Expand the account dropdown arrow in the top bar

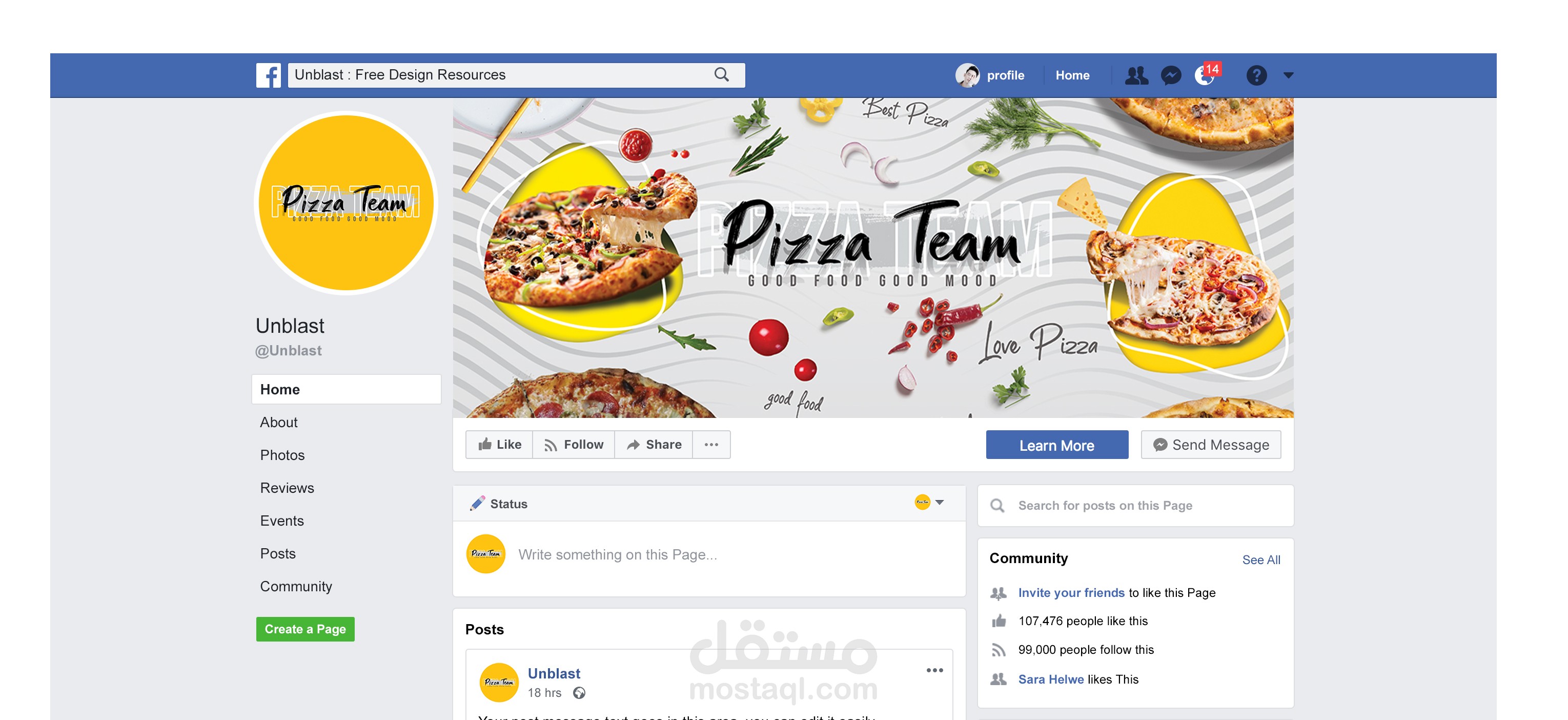[1288, 75]
